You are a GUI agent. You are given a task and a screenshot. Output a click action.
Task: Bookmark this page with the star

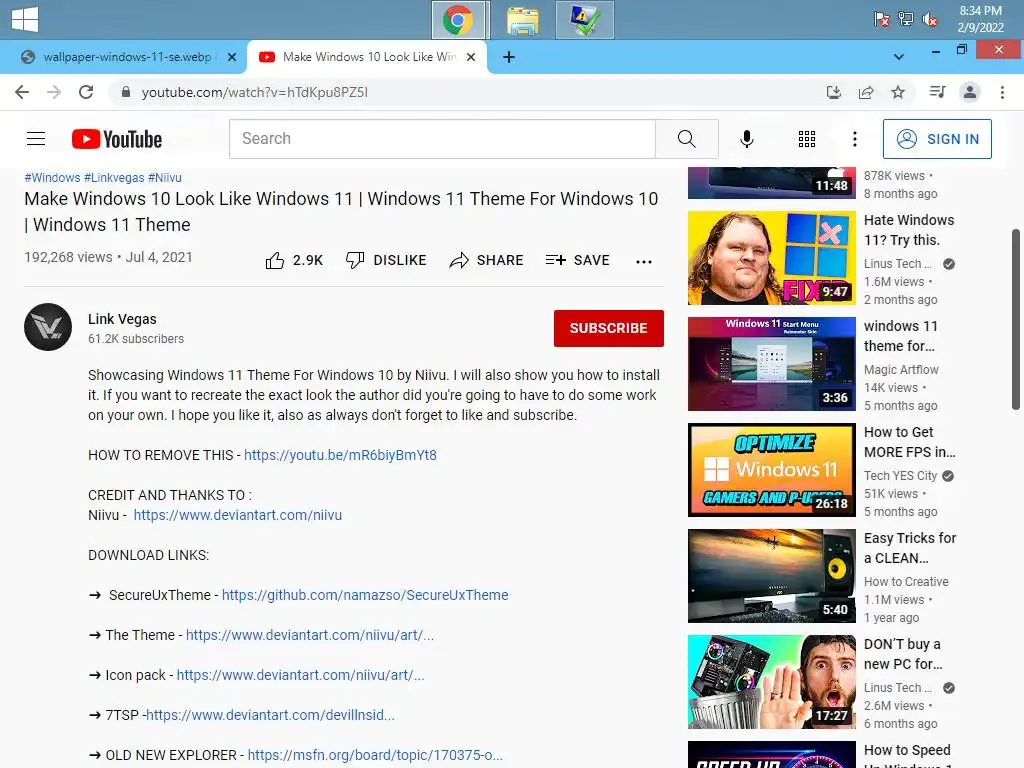(898, 92)
